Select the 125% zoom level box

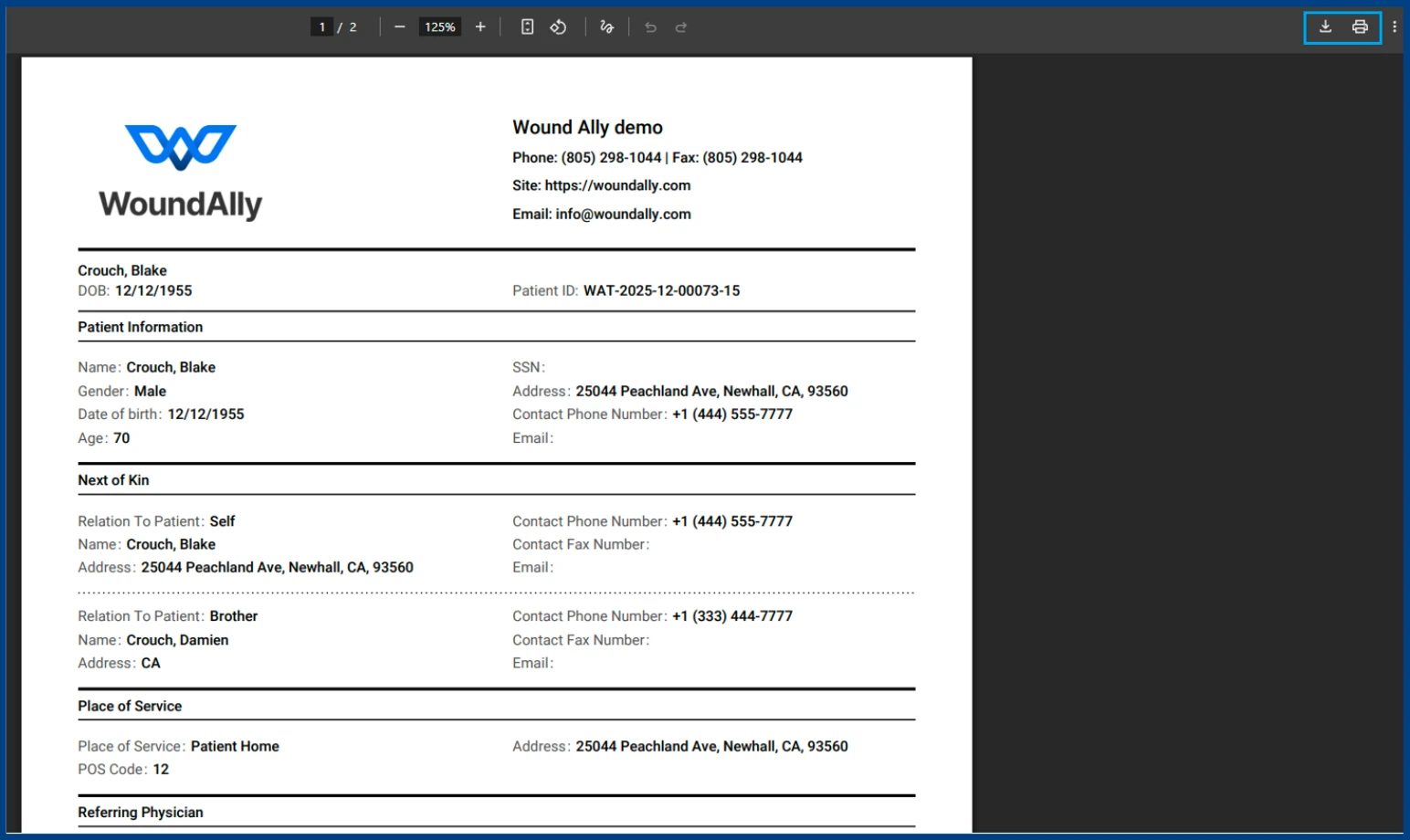[x=439, y=27]
